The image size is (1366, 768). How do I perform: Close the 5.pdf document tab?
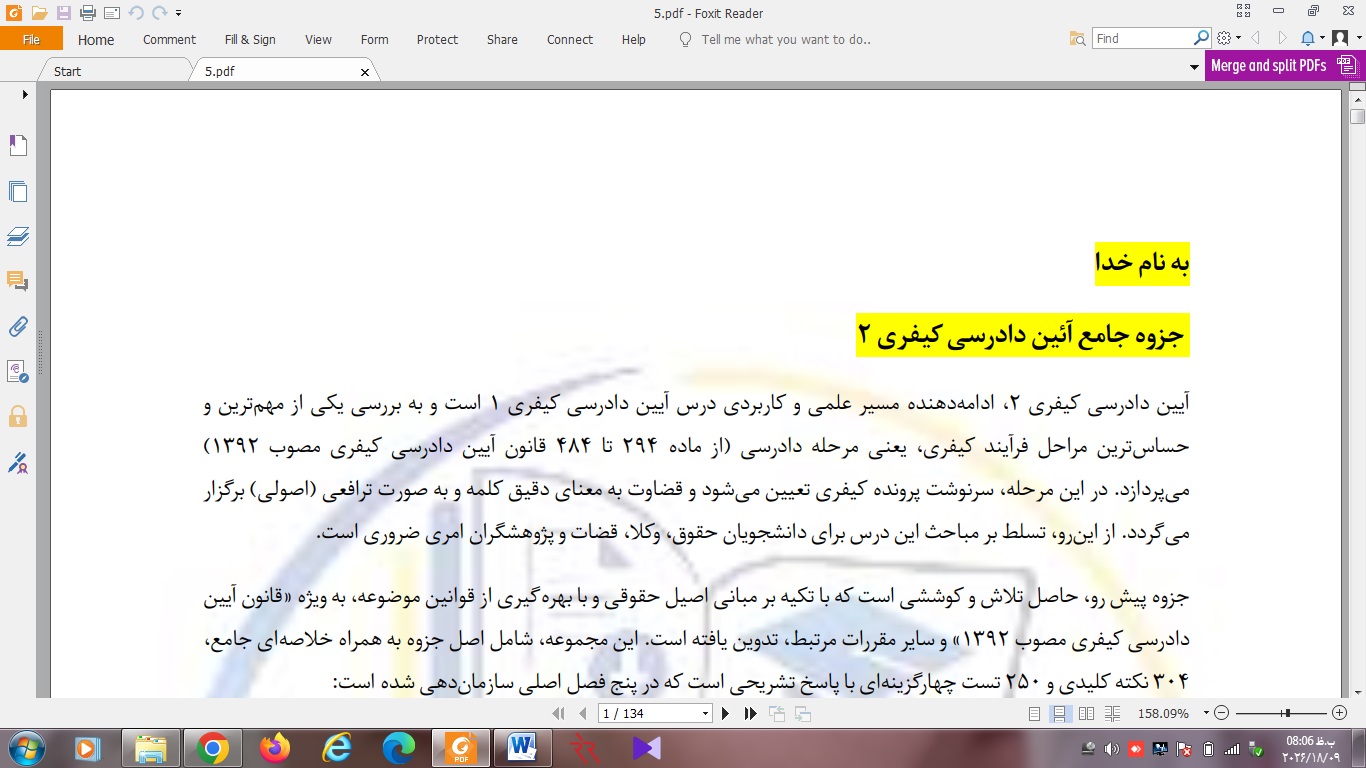tap(365, 72)
